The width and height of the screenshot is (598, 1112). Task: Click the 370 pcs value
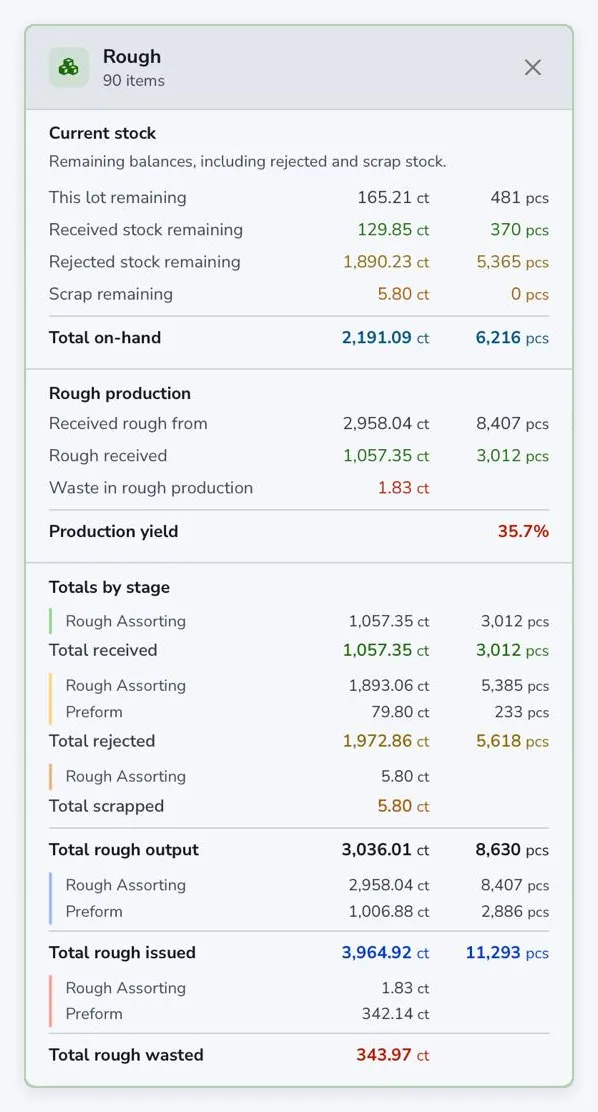tap(519, 230)
